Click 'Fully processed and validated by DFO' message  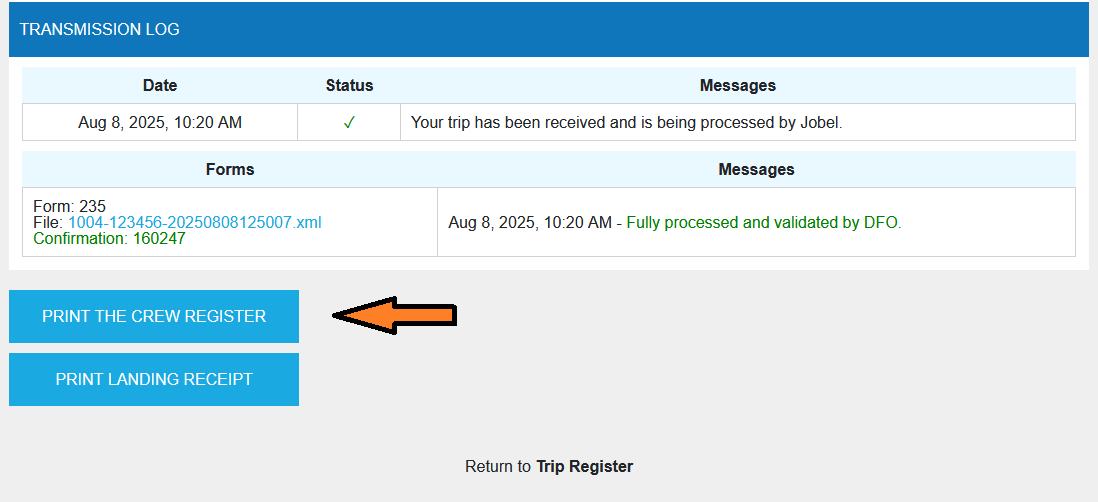(x=763, y=222)
